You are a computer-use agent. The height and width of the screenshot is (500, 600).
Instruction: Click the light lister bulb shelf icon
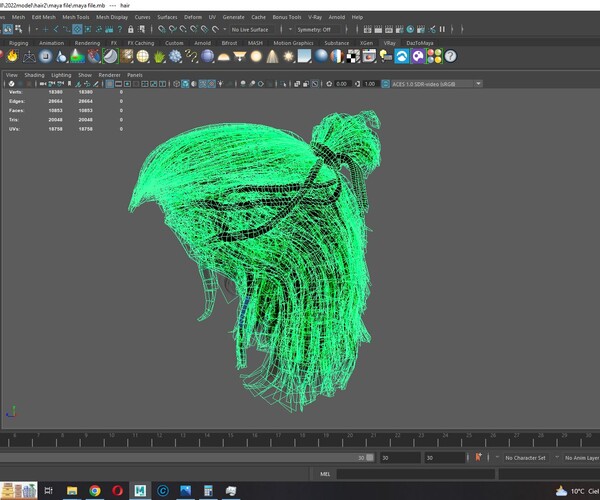click(386, 56)
